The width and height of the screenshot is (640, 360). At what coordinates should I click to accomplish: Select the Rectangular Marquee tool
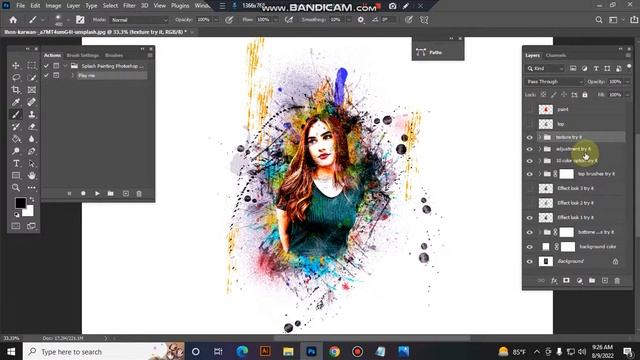(x=31, y=65)
